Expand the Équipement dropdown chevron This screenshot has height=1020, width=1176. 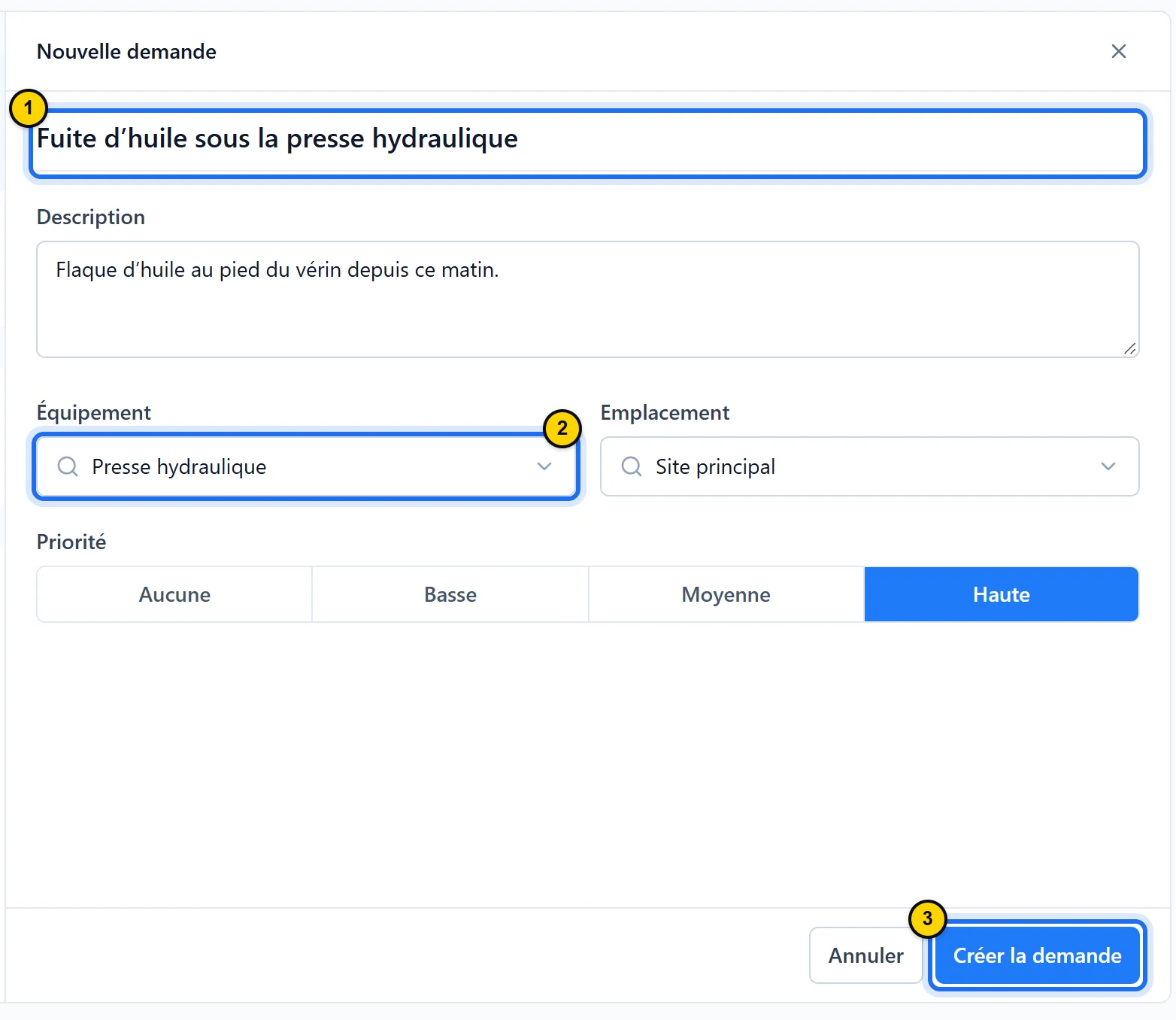pos(544,466)
